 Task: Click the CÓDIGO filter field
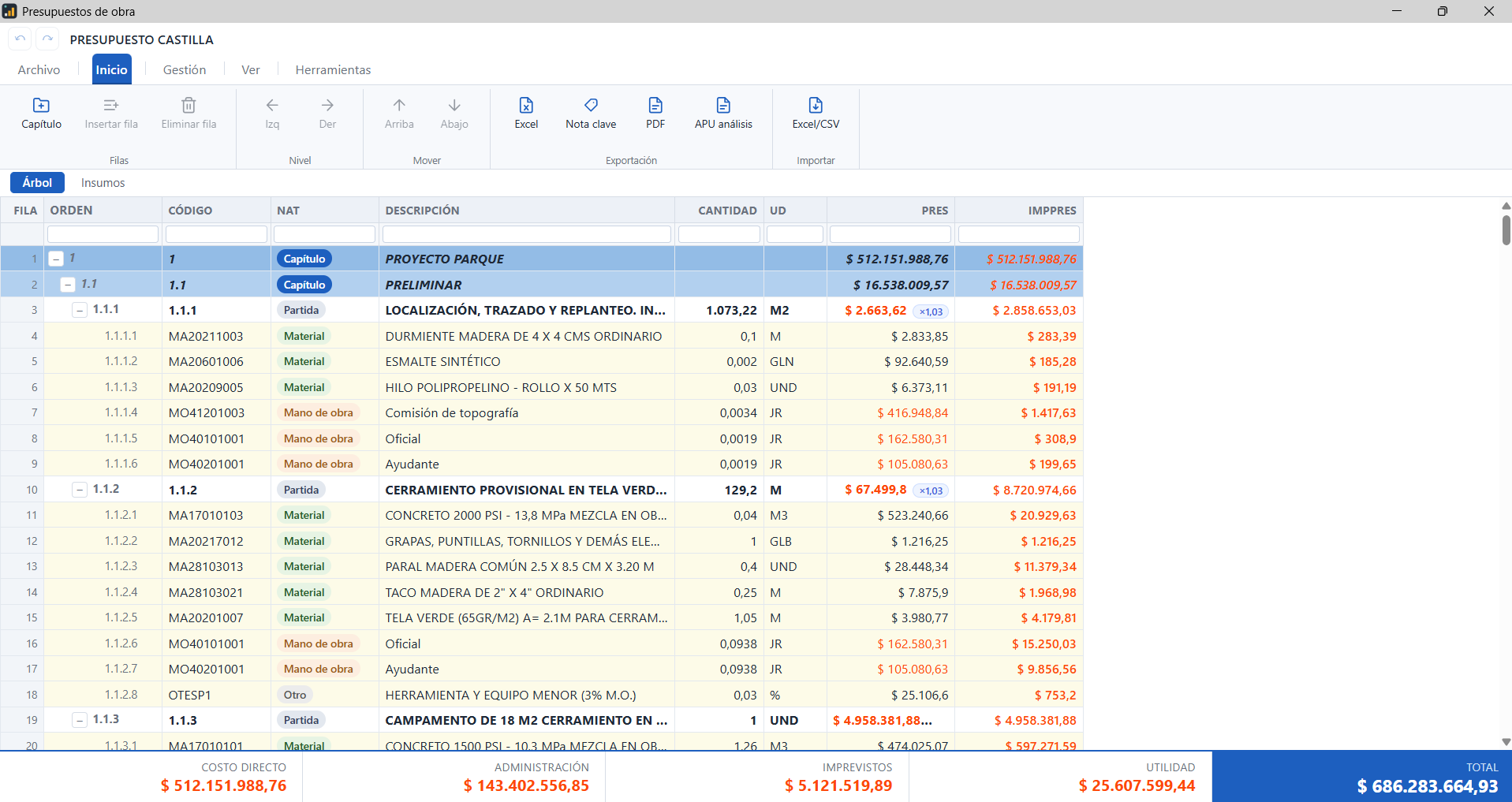[x=216, y=234]
